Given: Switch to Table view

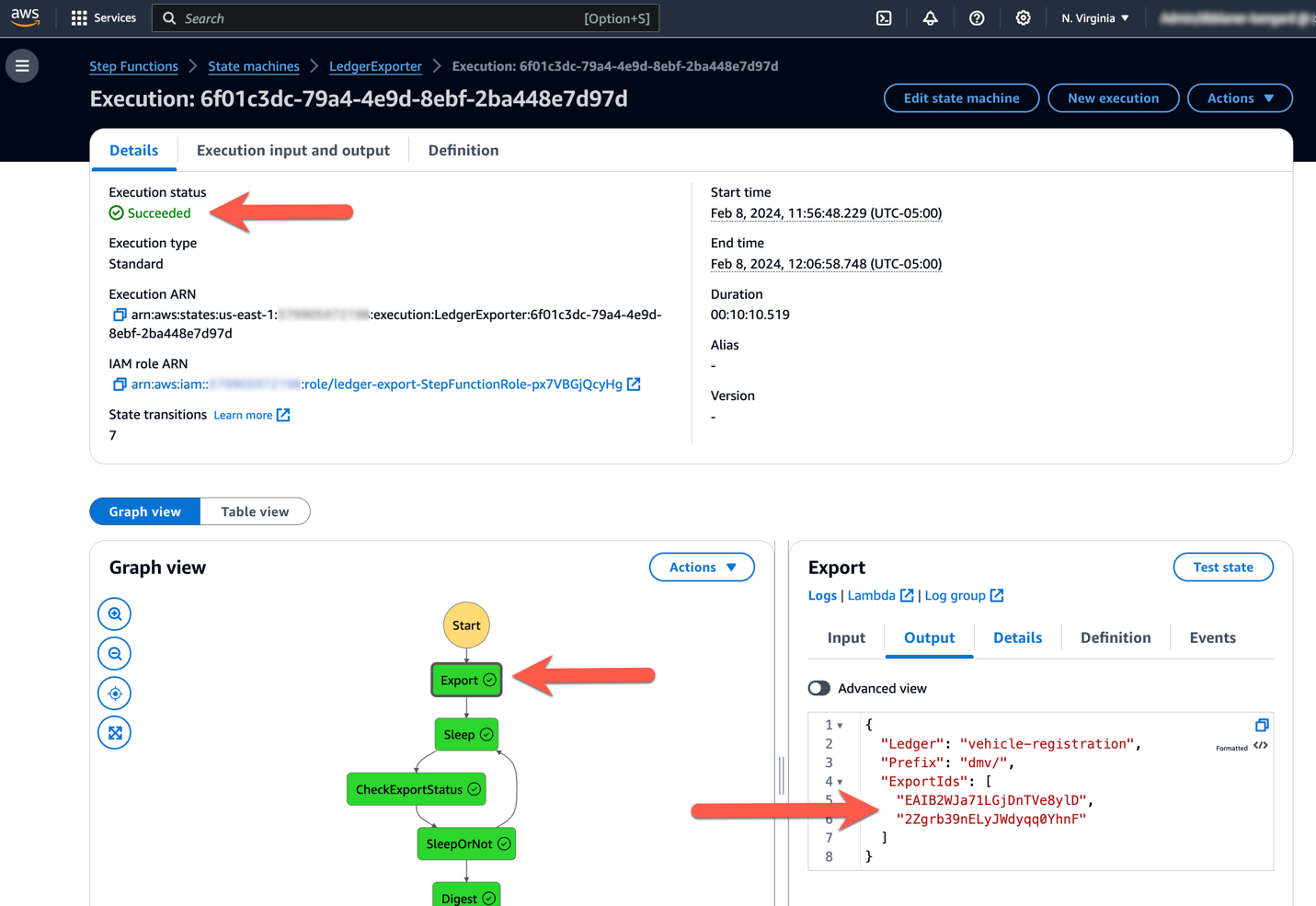Looking at the screenshot, I should click(255, 511).
